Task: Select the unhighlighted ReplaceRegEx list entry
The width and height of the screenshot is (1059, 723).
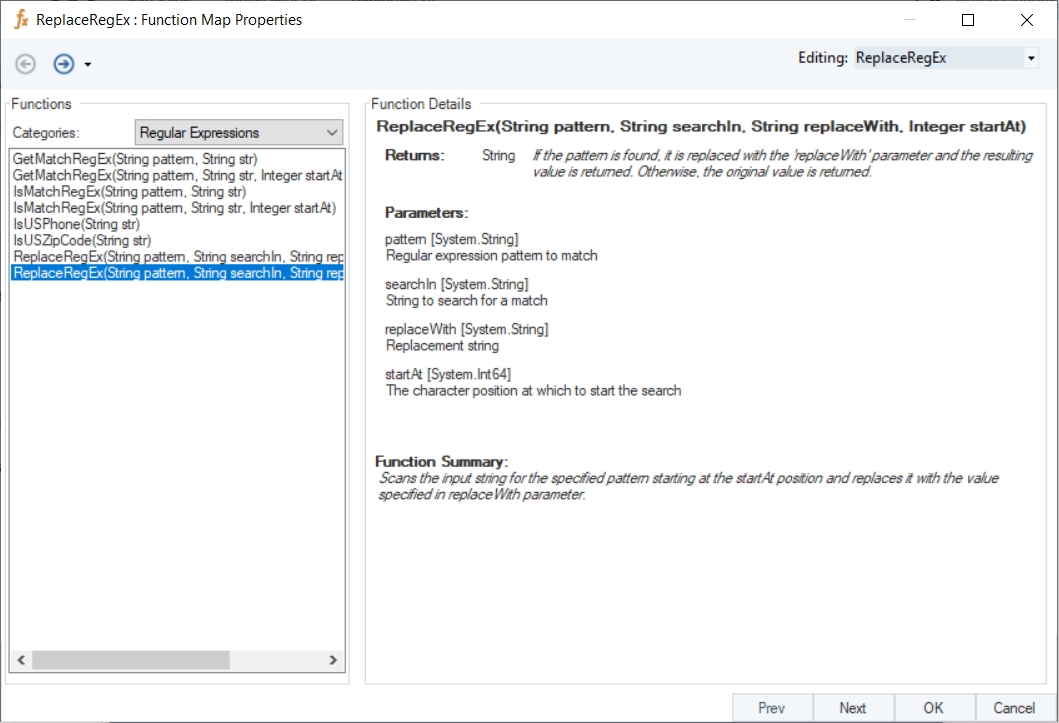Action: click(x=177, y=257)
